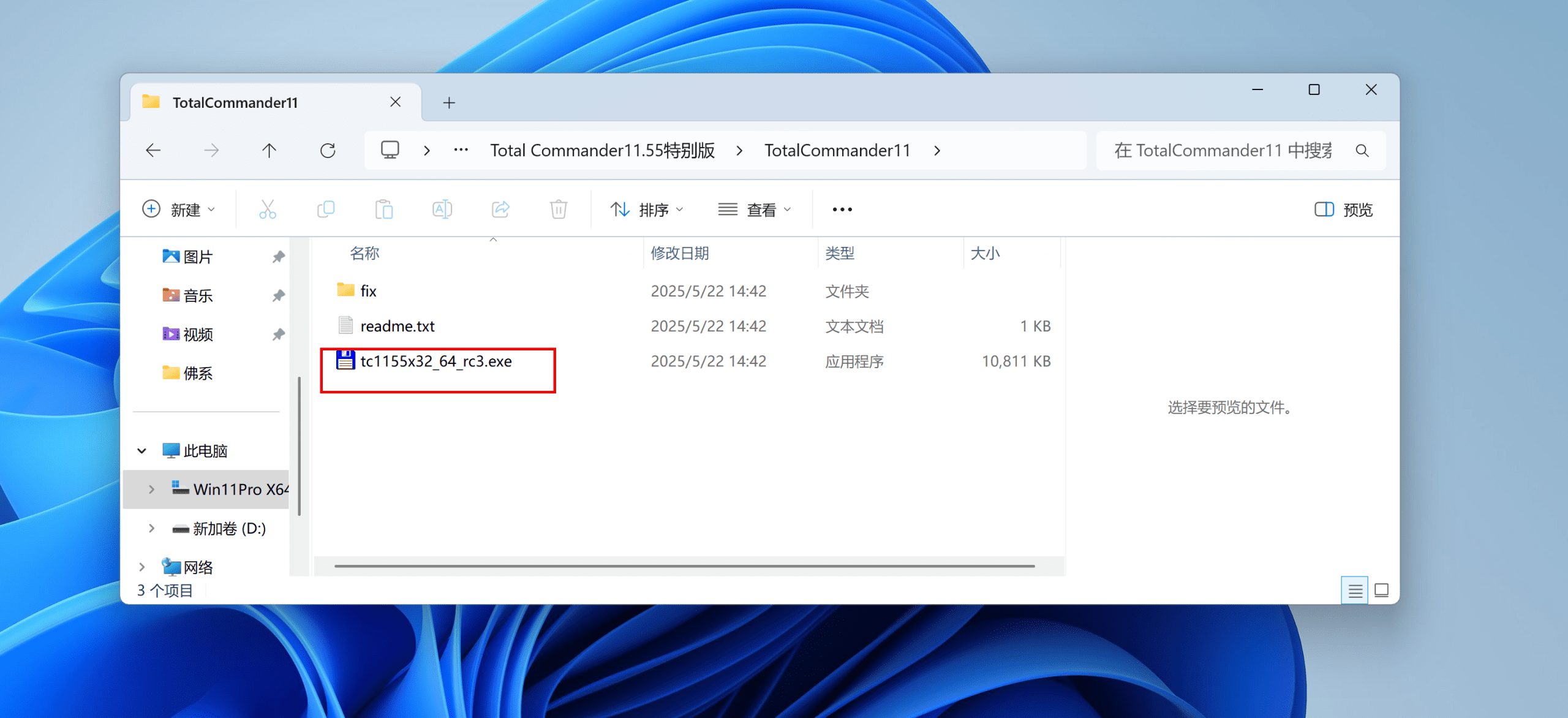Viewport: 1568px width, 718px height.
Task: Collapse the 此电脑 tree node
Action: click(x=141, y=451)
